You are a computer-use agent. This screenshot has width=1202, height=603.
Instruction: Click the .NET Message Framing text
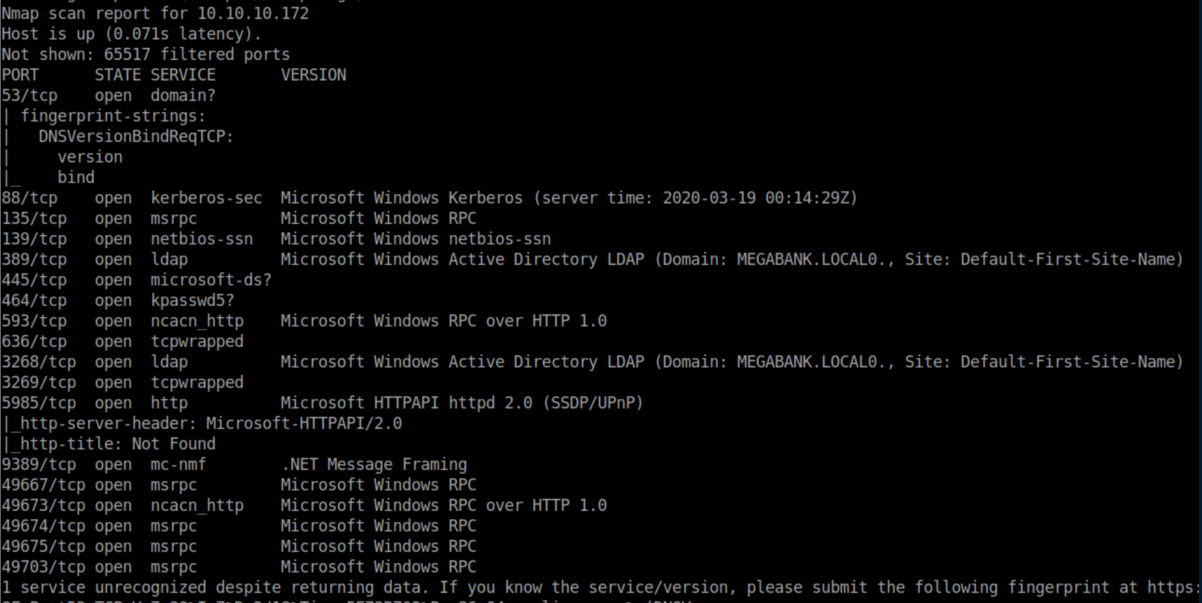click(373, 464)
